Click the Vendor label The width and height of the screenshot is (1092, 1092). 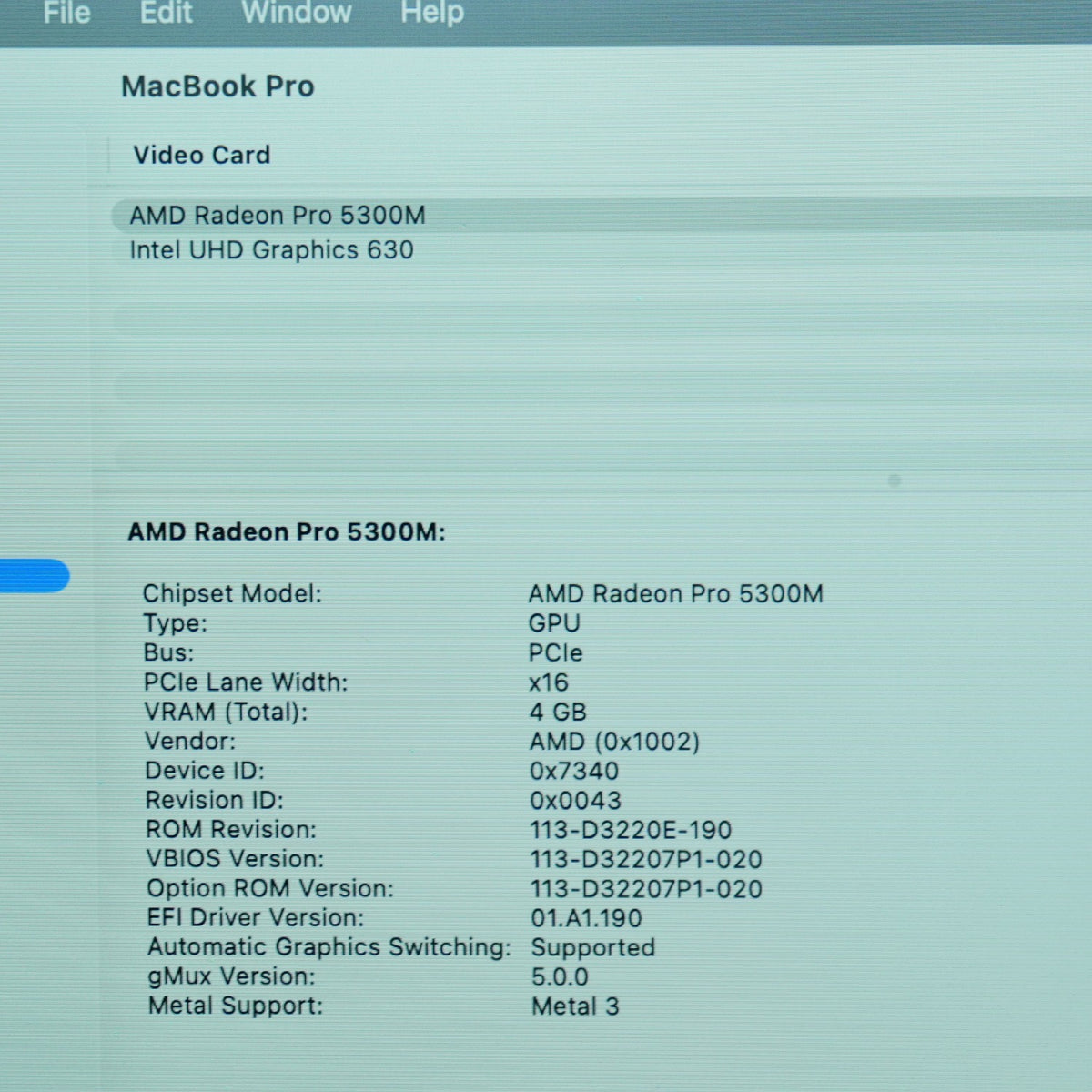pos(190,741)
